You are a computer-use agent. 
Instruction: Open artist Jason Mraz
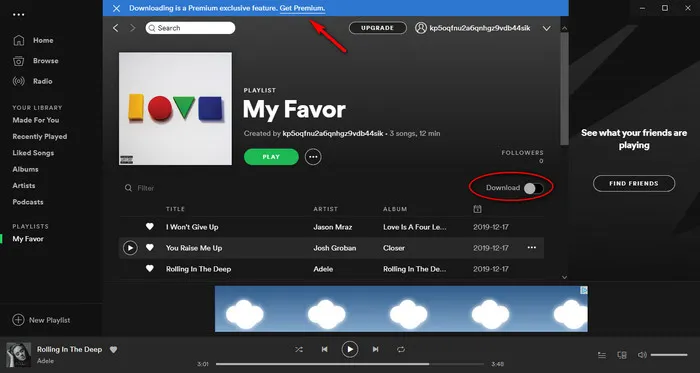click(333, 227)
